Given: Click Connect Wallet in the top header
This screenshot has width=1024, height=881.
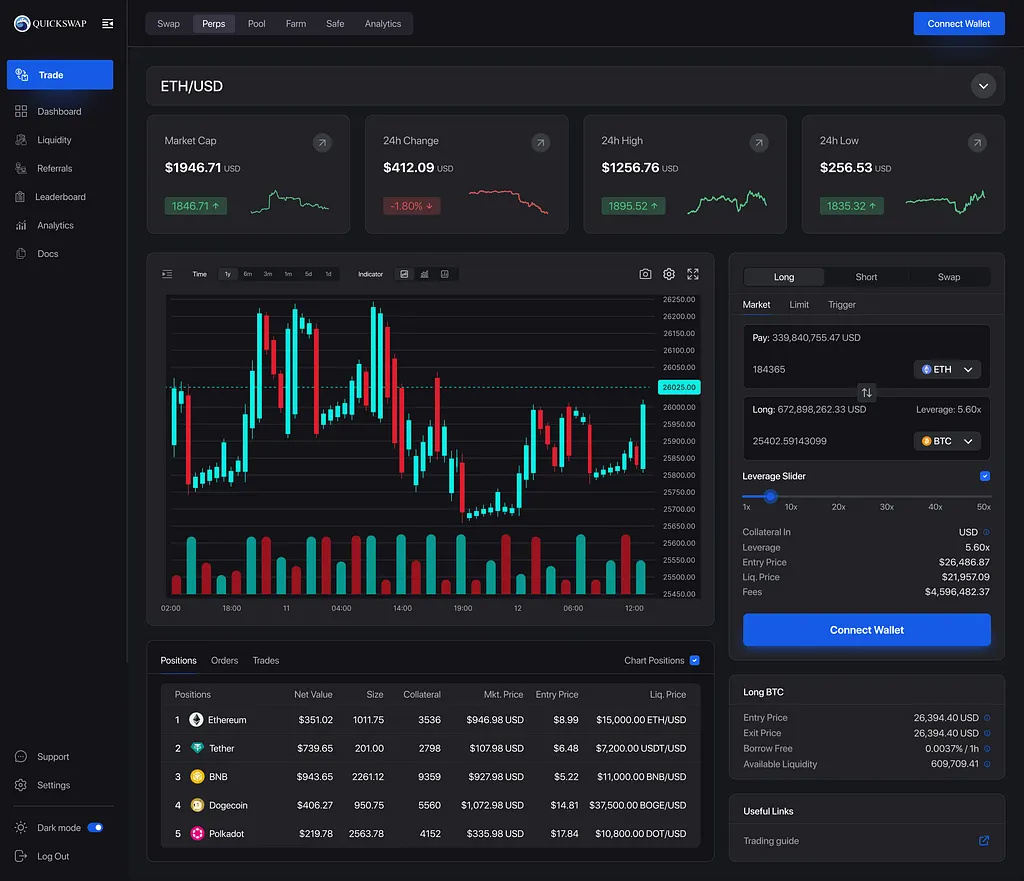Looking at the screenshot, I should (x=959, y=24).
